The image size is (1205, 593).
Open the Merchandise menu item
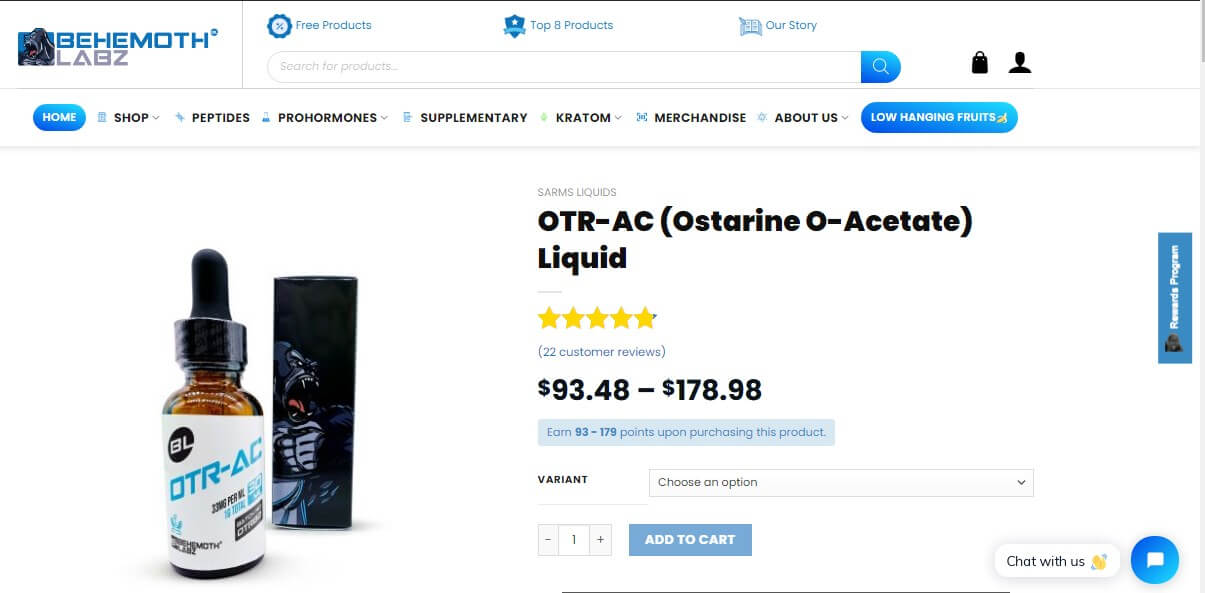[x=691, y=118]
